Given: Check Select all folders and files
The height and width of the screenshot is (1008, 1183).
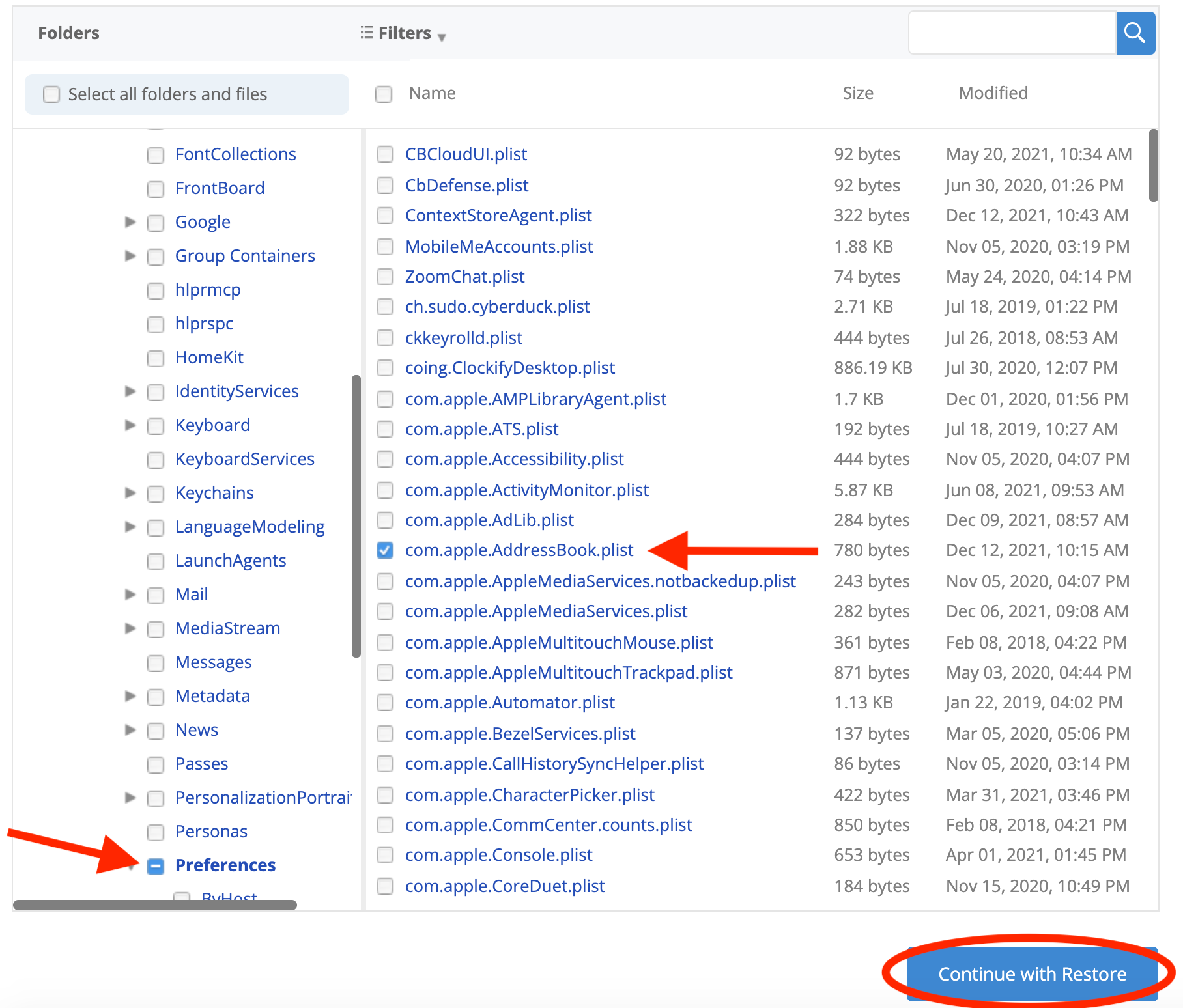Looking at the screenshot, I should pyautogui.click(x=51, y=94).
